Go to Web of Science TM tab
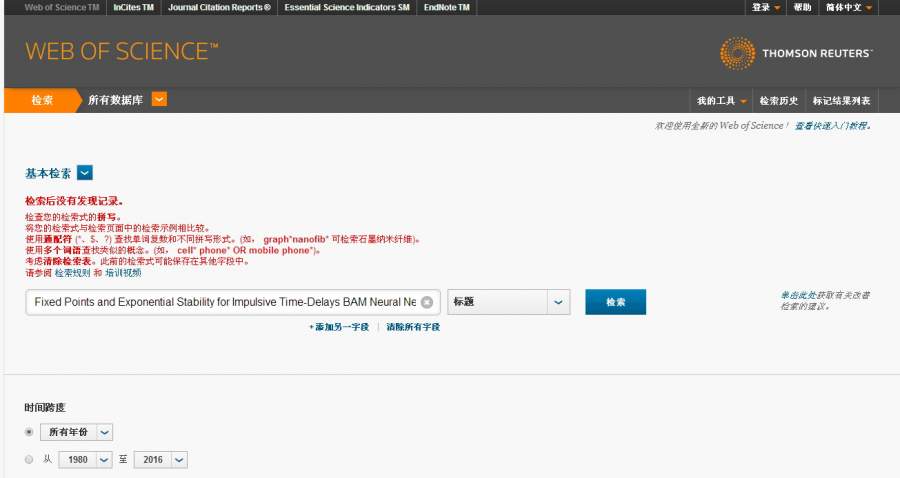Image resolution: width=900 pixels, height=478 pixels. click(x=62, y=7)
